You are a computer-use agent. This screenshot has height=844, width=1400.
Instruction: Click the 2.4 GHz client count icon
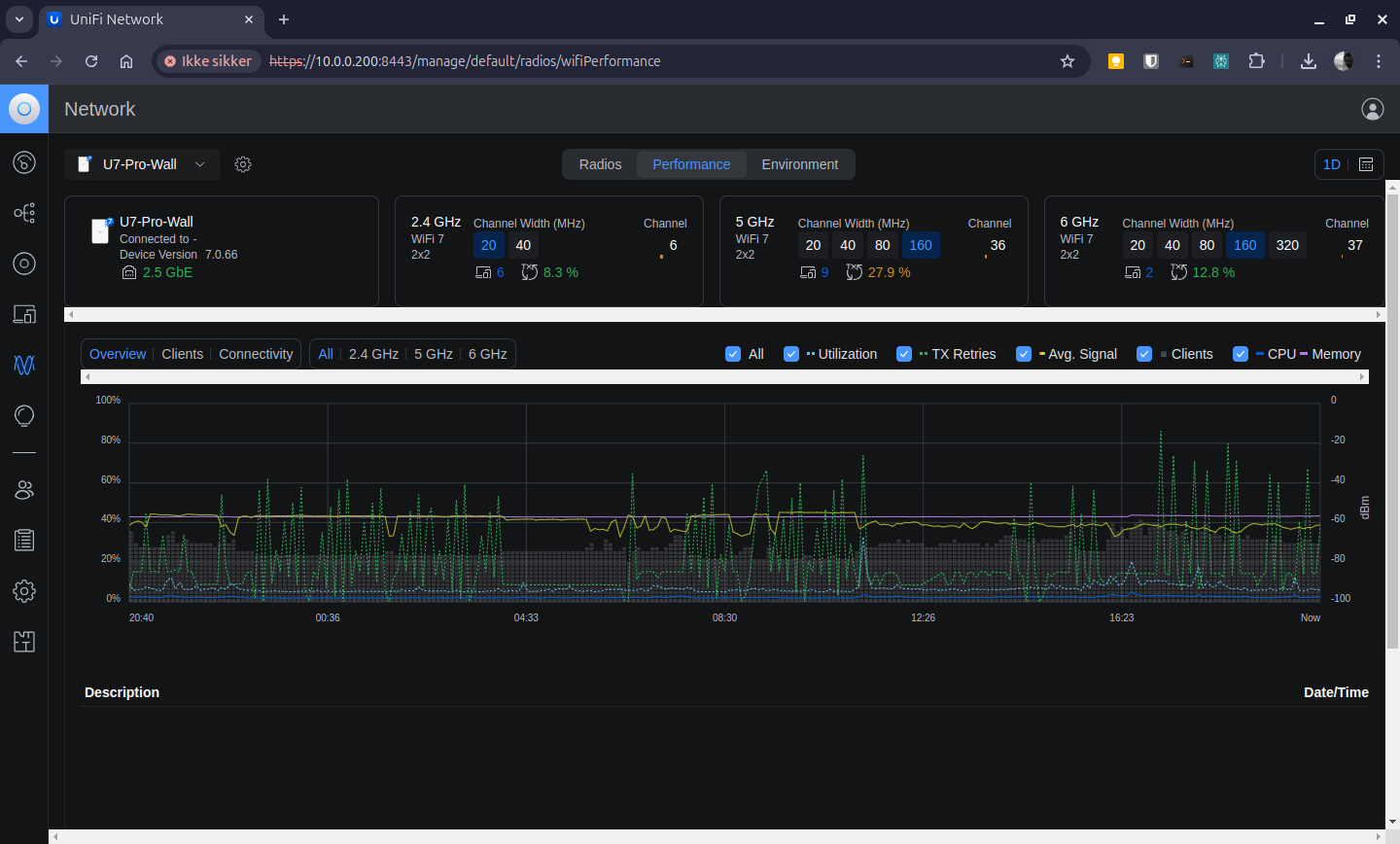(x=483, y=272)
